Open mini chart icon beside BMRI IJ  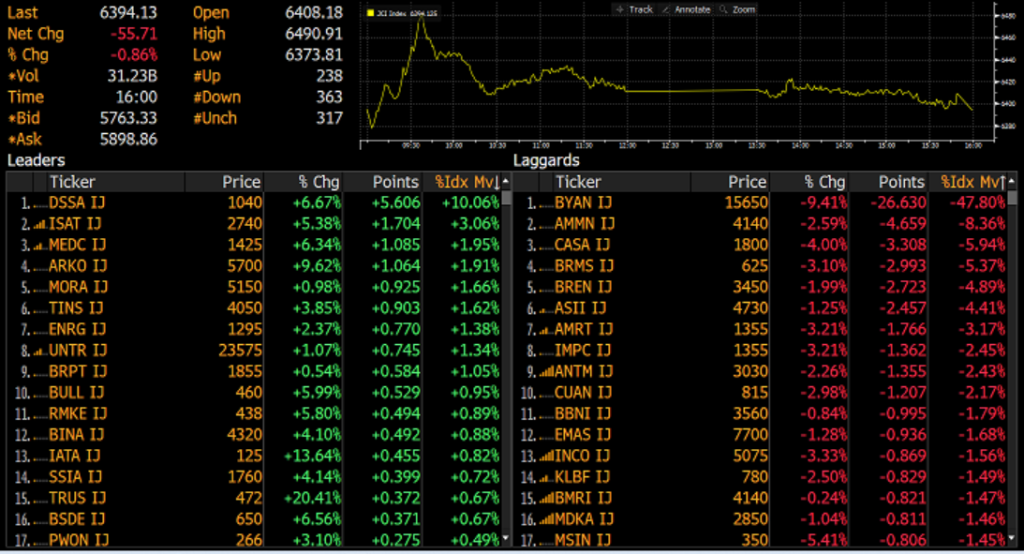click(x=546, y=499)
